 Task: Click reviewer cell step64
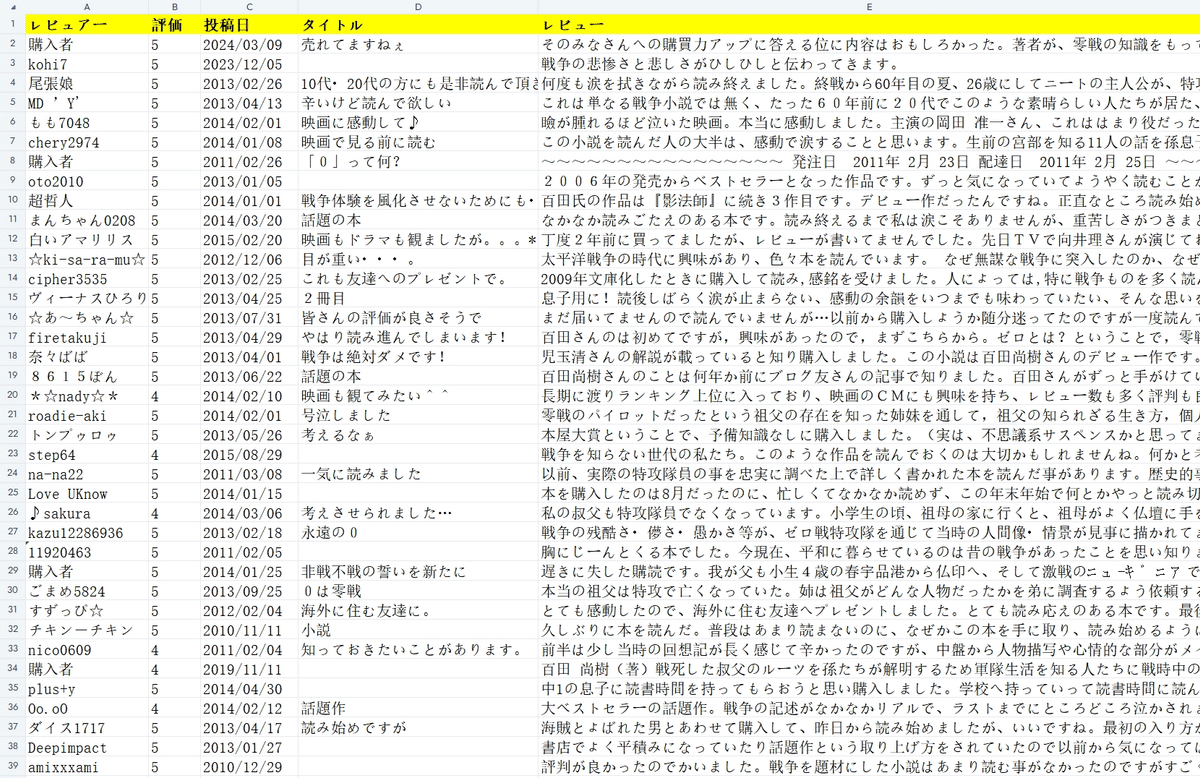tap(87, 453)
